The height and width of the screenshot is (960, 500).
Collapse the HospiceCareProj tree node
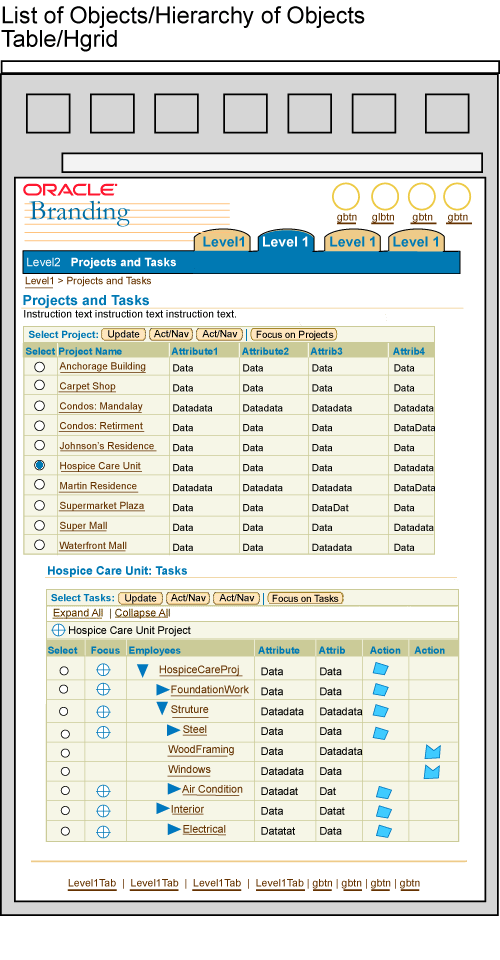(143, 670)
